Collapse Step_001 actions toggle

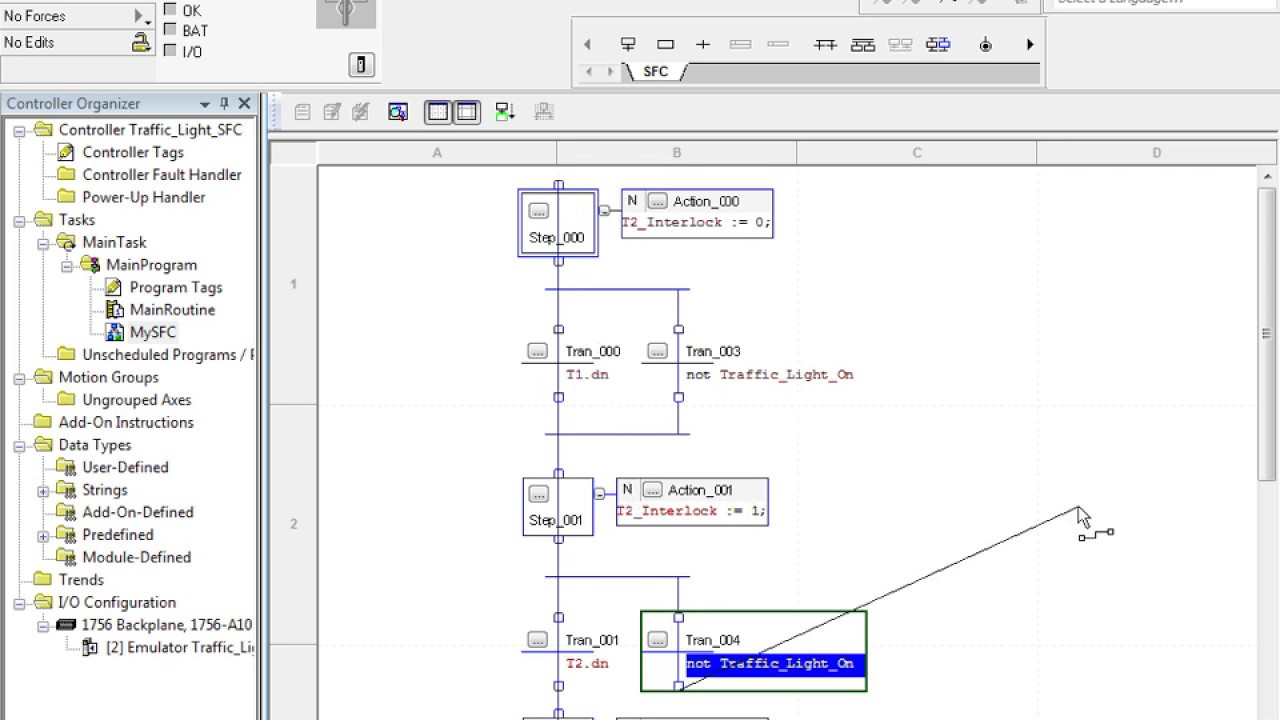(599, 494)
